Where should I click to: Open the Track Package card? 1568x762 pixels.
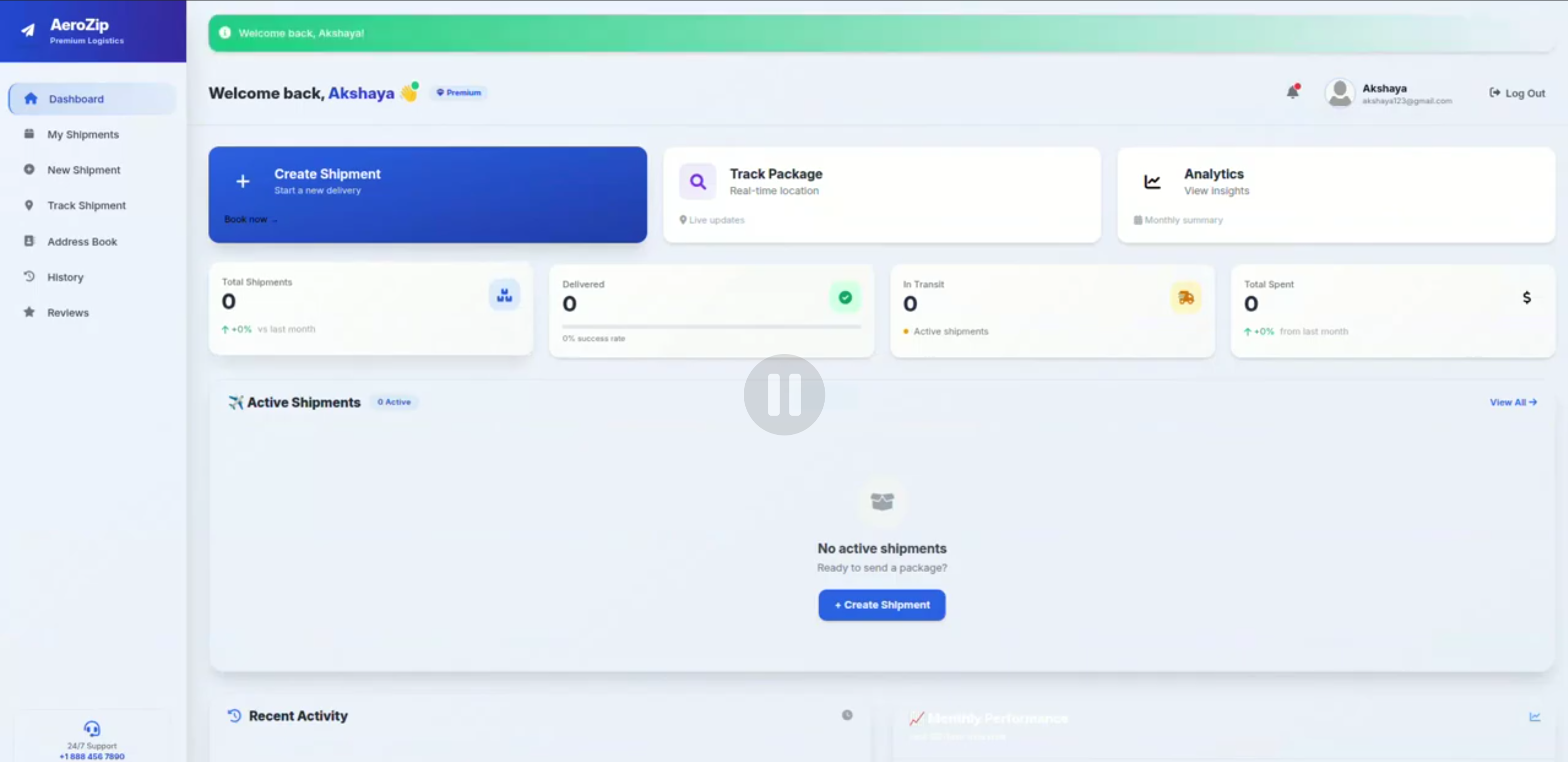point(882,195)
